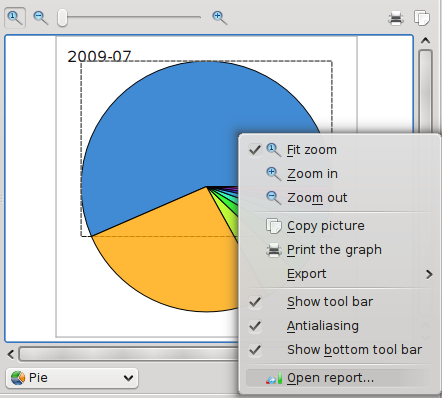442x398 pixels.
Task: Click the printer icon in toolbar
Action: coord(396,18)
